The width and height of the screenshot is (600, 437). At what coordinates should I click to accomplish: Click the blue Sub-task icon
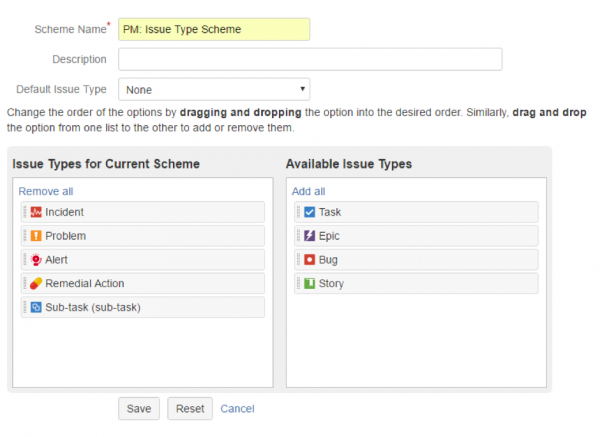36,307
